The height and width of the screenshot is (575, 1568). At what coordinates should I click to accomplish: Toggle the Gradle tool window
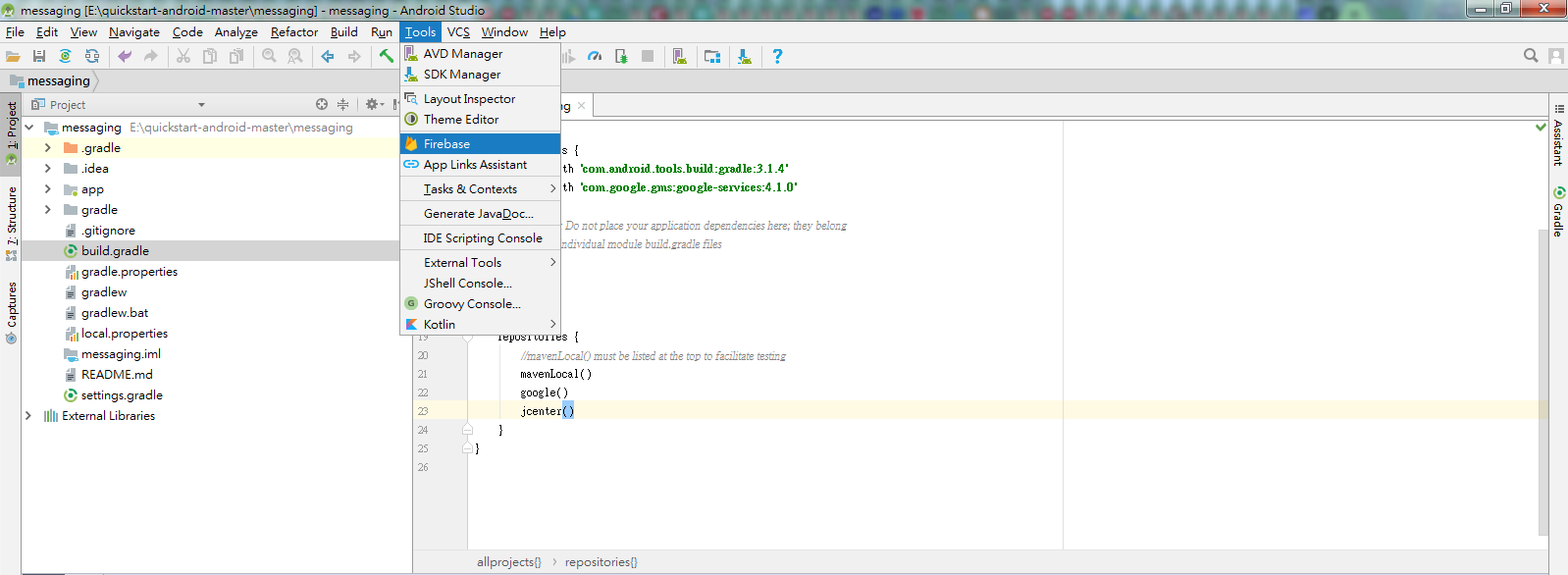click(1558, 211)
